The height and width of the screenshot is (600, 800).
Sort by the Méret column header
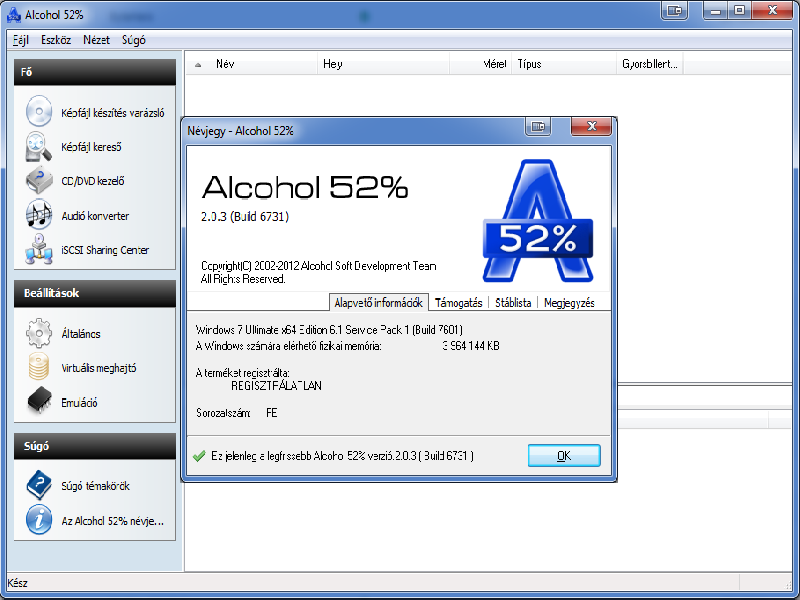(480, 64)
